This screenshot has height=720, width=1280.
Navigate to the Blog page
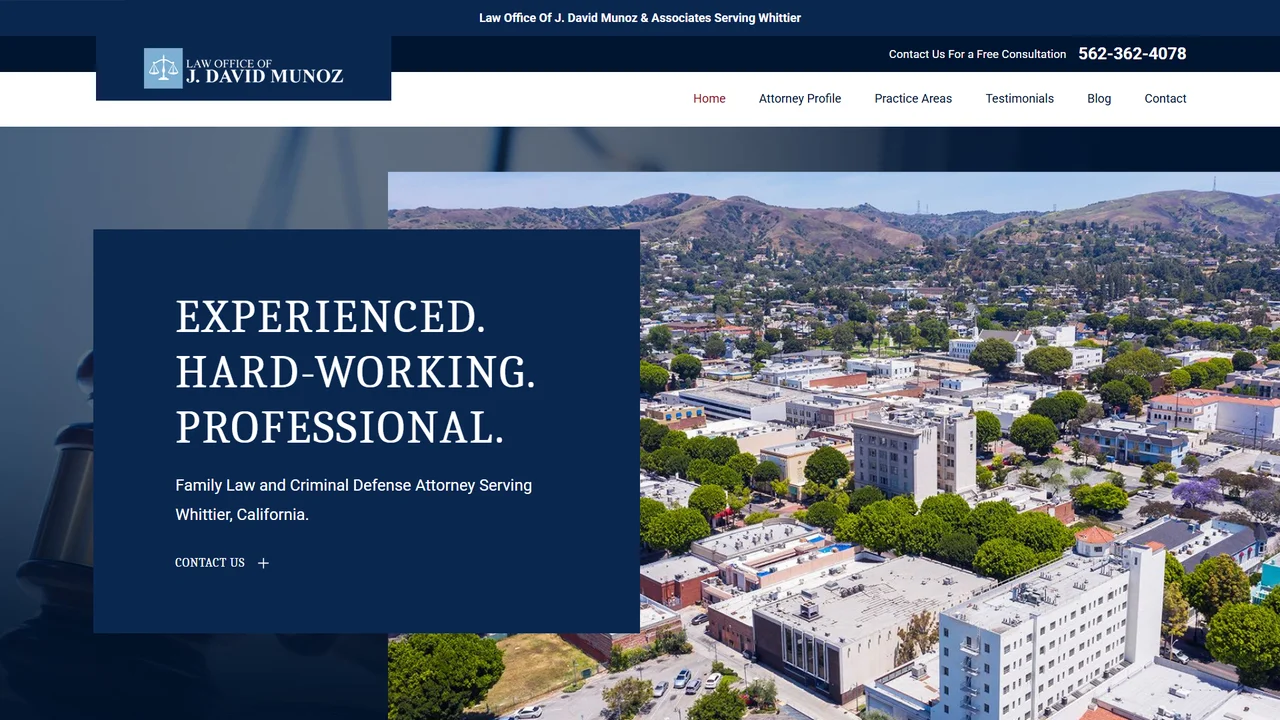tap(1099, 98)
